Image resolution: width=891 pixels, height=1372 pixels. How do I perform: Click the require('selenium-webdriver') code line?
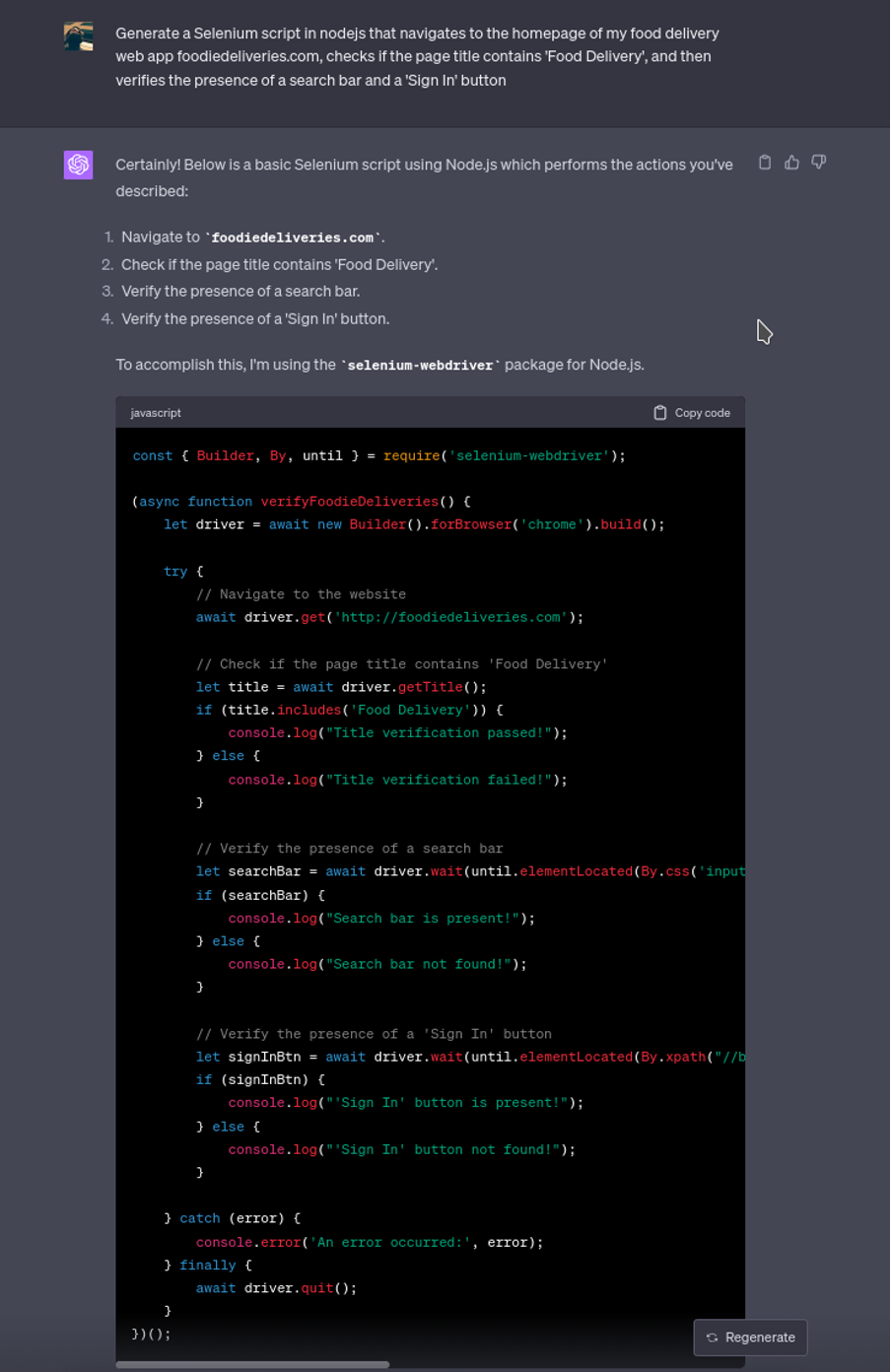pos(379,456)
